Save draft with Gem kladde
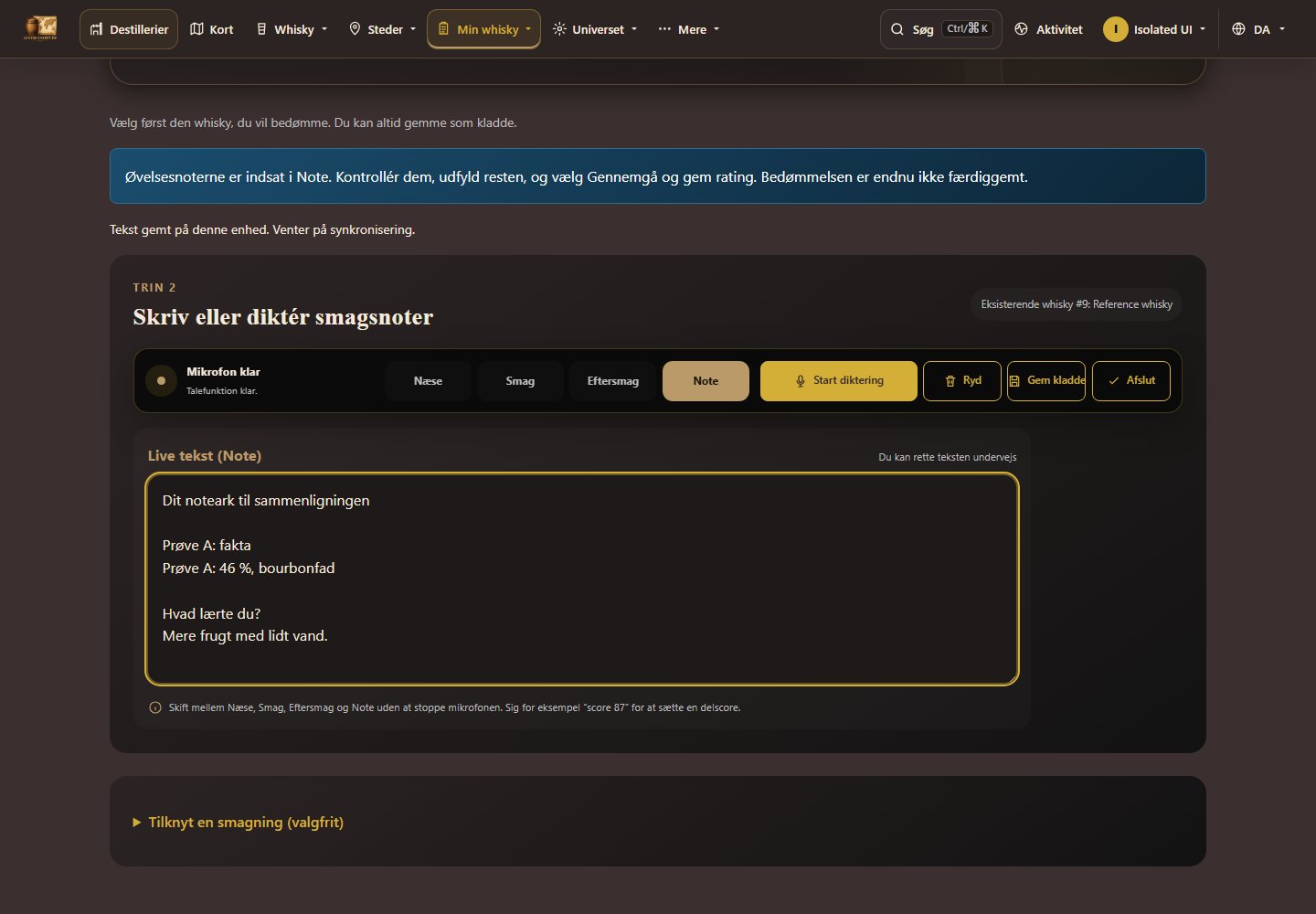Screen dimensions: 1316x914 click(1046, 381)
